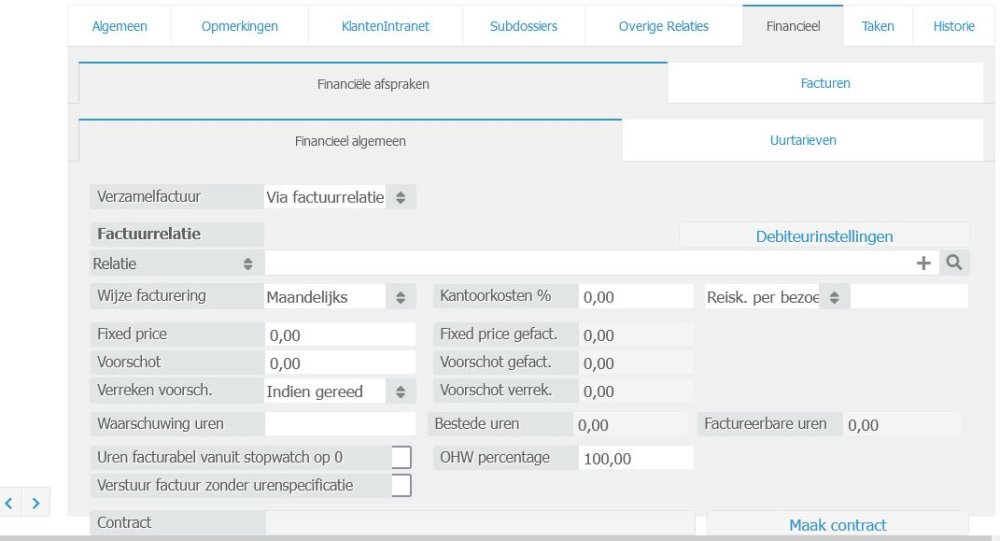Select the Historie tab
This screenshot has width=1000, height=541.
click(953, 26)
